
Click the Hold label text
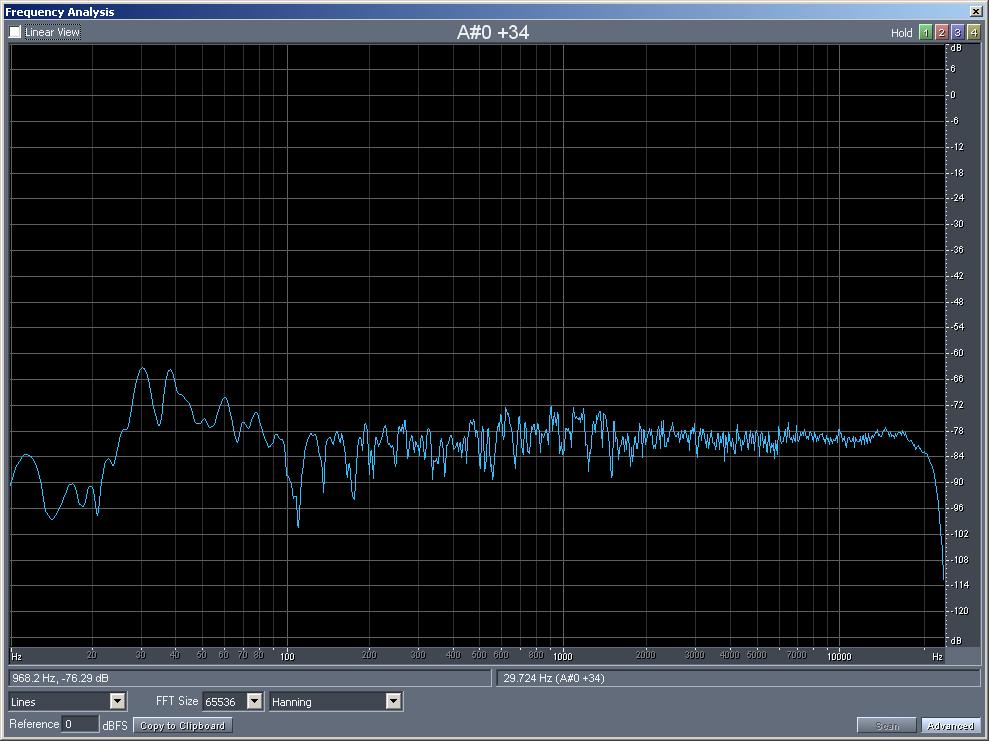[x=901, y=33]
